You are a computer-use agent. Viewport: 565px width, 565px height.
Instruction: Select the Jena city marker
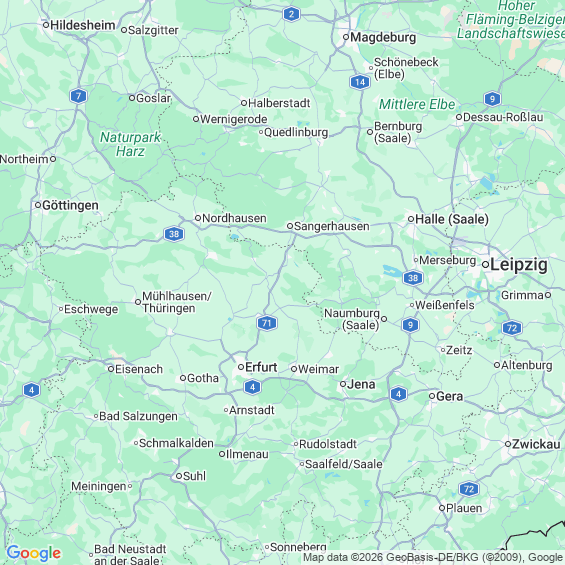point(343,384)
